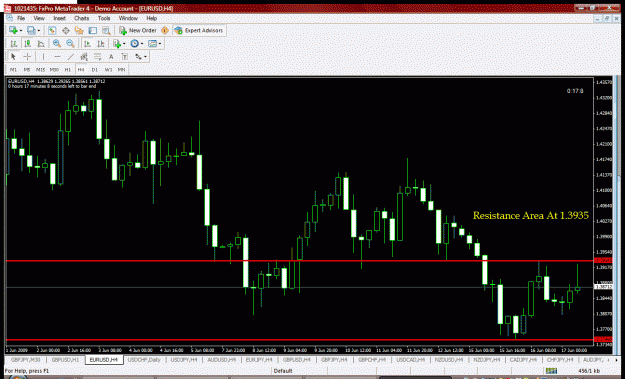Open the Strategy Tester icon
This screenshot has width=625, height=379.
pos(106,30)
